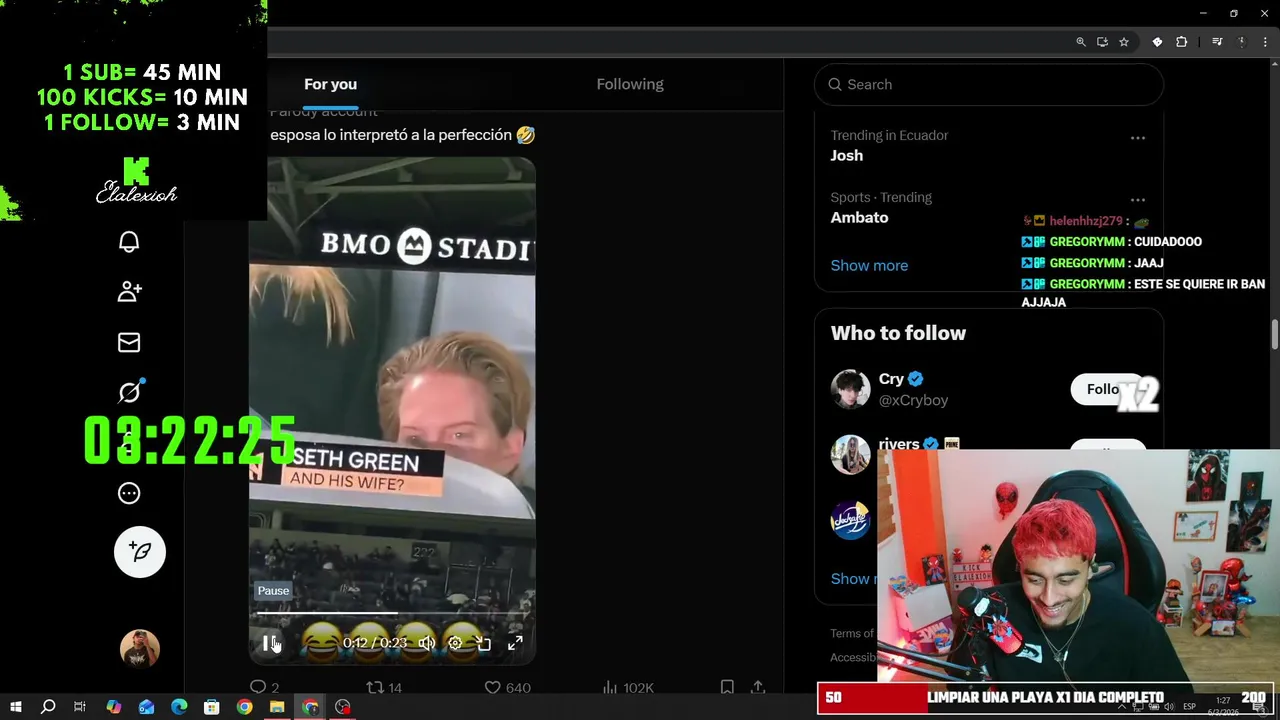Open the account profile avatar in sidebar

[140, 649]
